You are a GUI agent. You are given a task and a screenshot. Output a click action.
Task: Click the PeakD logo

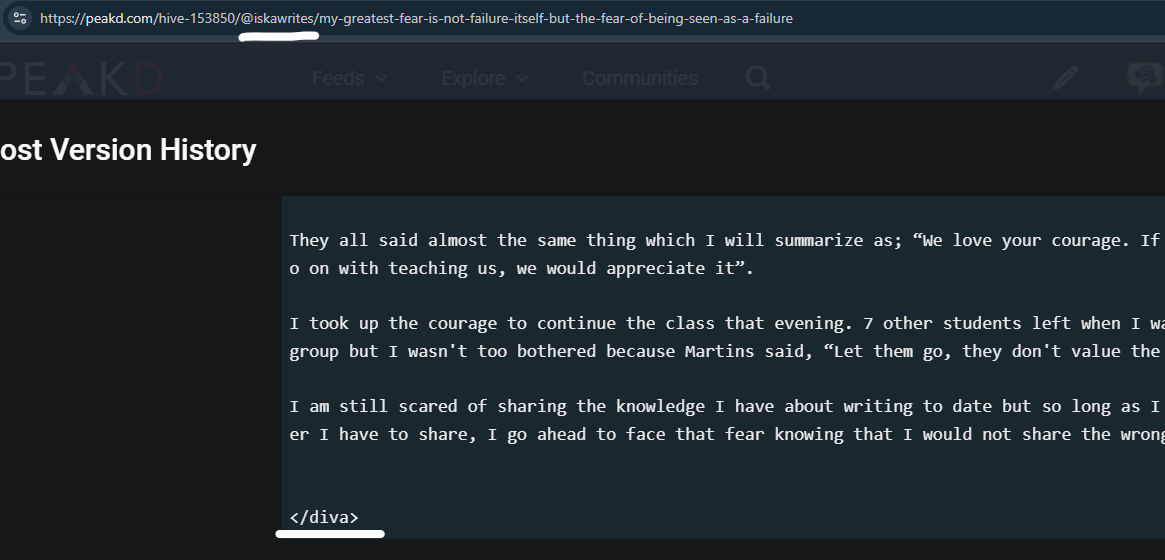tap(80, 79)
